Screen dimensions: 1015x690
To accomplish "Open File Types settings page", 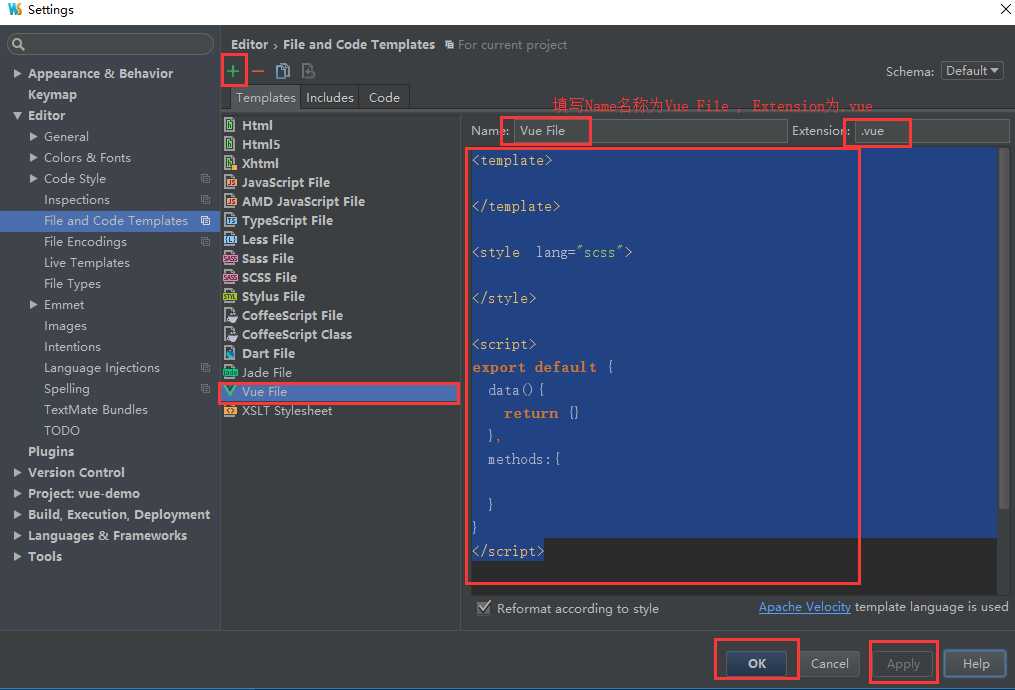I will [72, 284].
